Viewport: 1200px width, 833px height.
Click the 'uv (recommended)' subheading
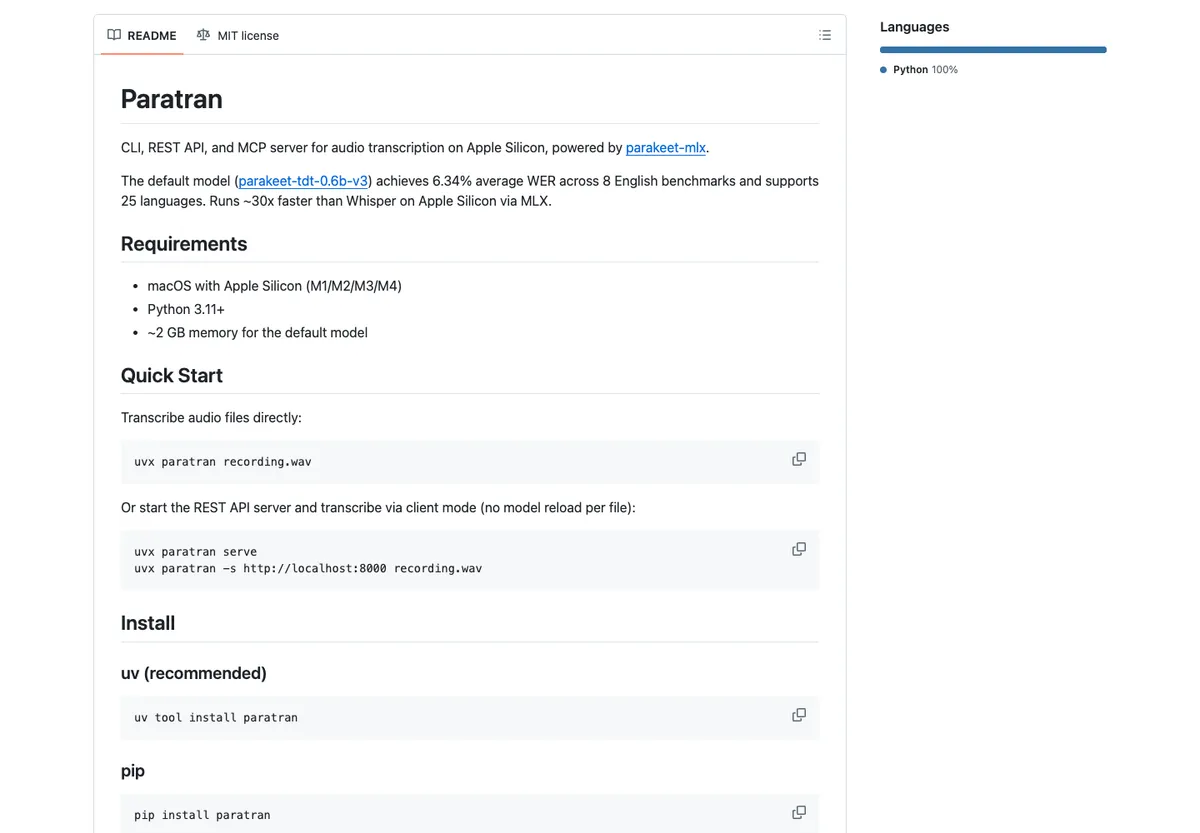194,673
